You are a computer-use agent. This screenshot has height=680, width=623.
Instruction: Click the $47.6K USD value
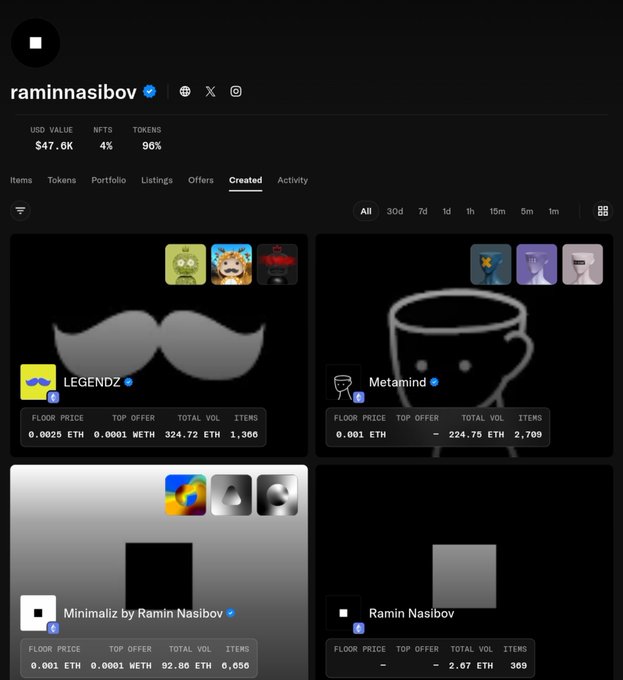54,146
